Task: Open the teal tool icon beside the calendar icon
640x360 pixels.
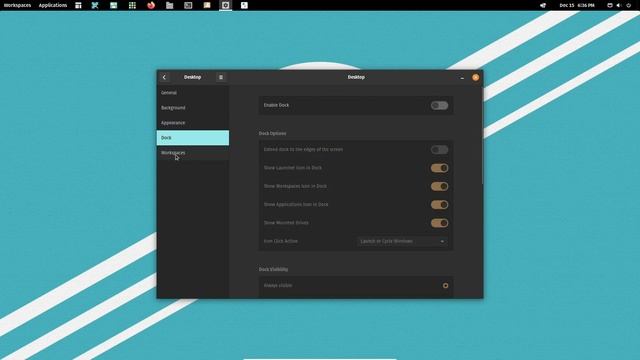Action: coord(95,5)
